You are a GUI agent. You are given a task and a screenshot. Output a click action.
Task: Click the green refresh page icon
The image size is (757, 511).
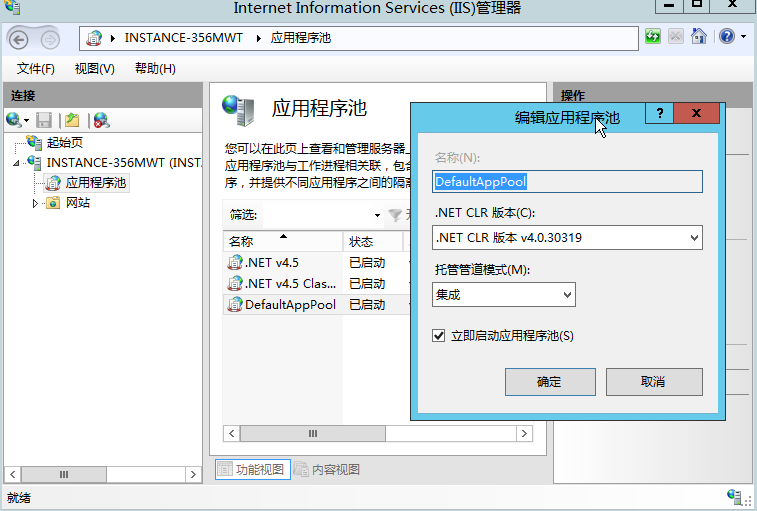click(x=653, y=37)
